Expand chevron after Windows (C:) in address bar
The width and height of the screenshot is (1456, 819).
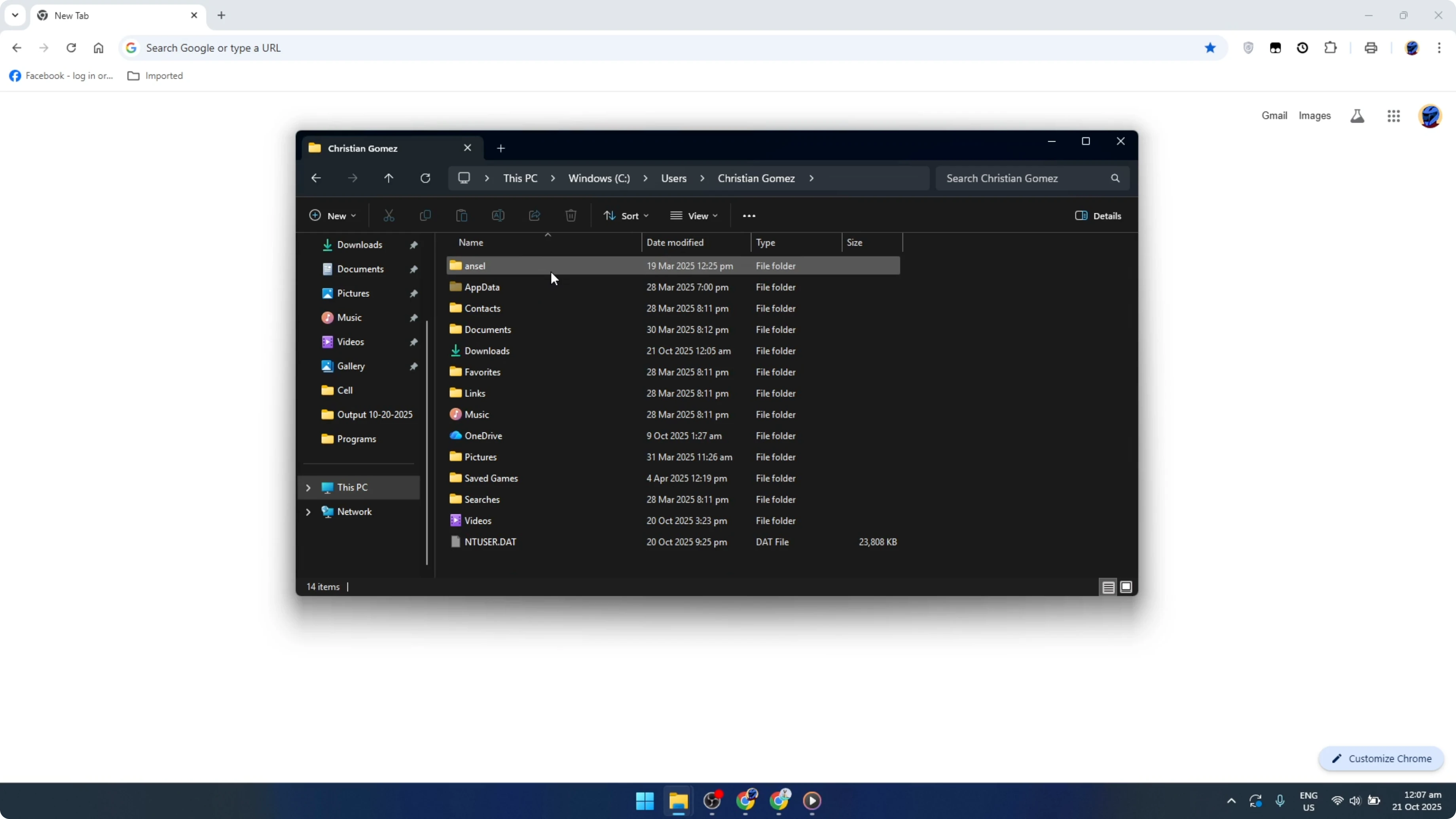[x=645, y=178]
